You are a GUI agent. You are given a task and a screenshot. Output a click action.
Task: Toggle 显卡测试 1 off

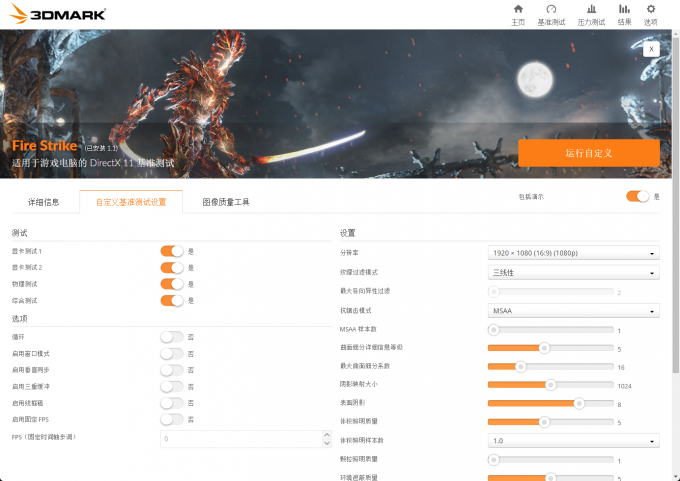pos(172,251)
